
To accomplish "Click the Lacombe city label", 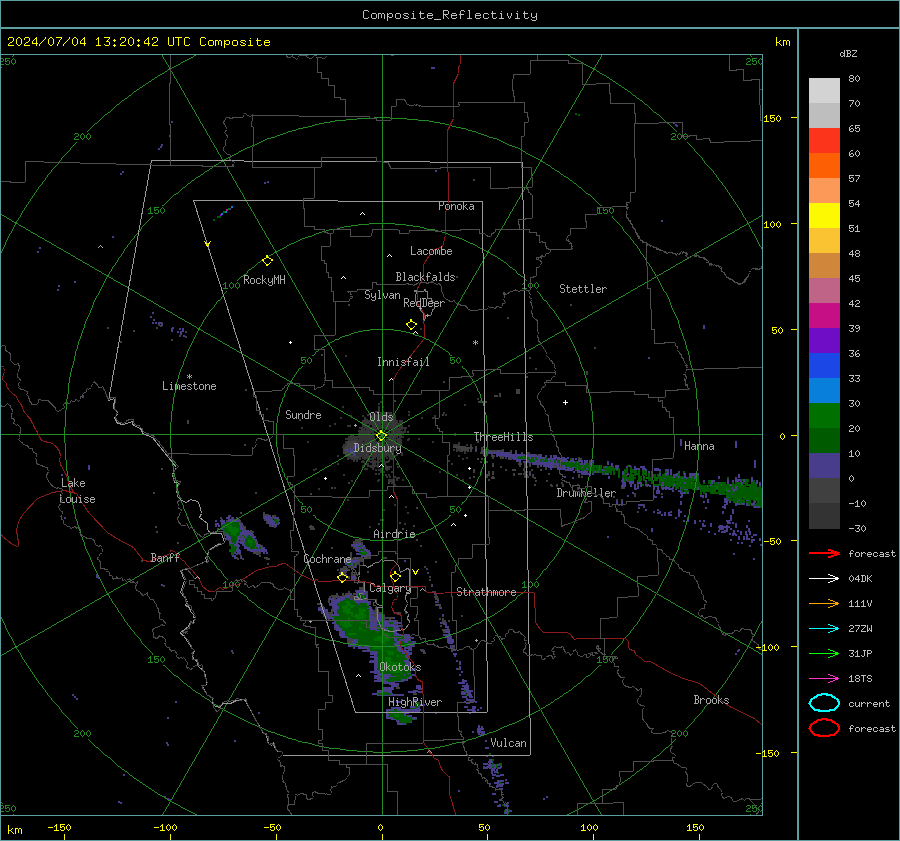I will (431, 251).
